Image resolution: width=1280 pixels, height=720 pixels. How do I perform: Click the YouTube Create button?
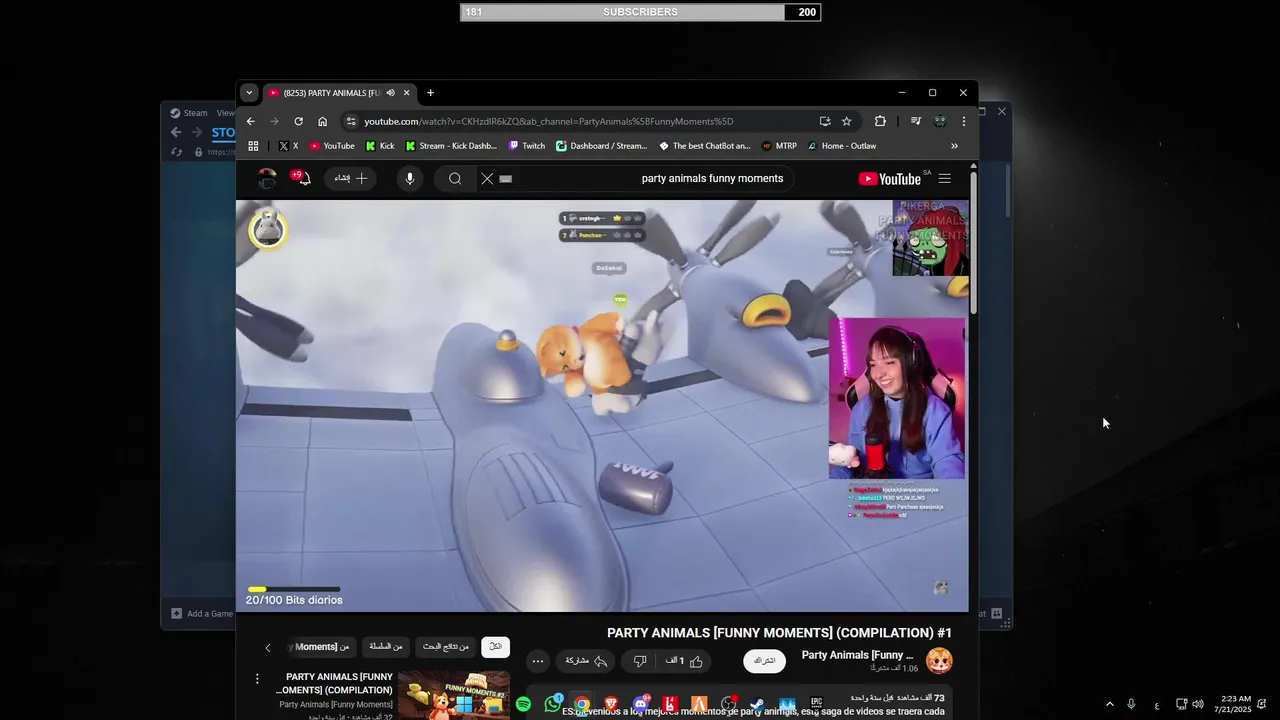351,179
